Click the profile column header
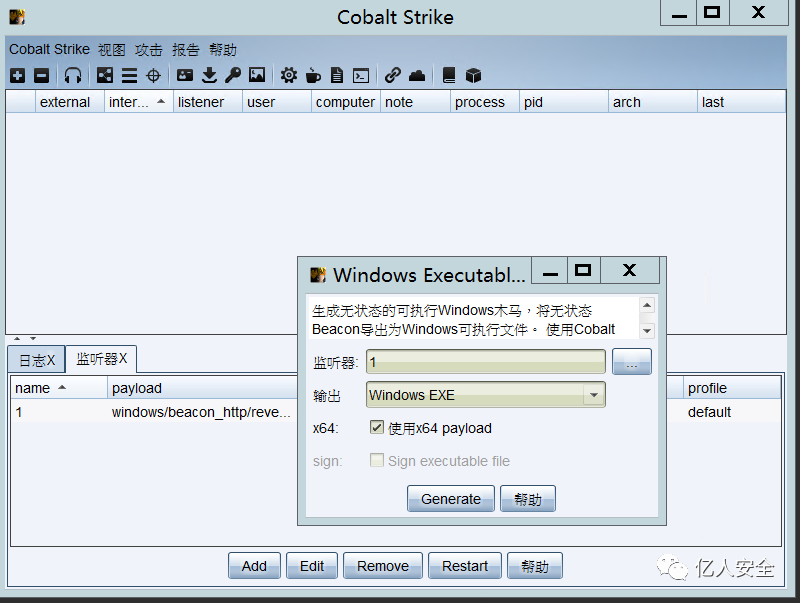 tap(732, 388)
